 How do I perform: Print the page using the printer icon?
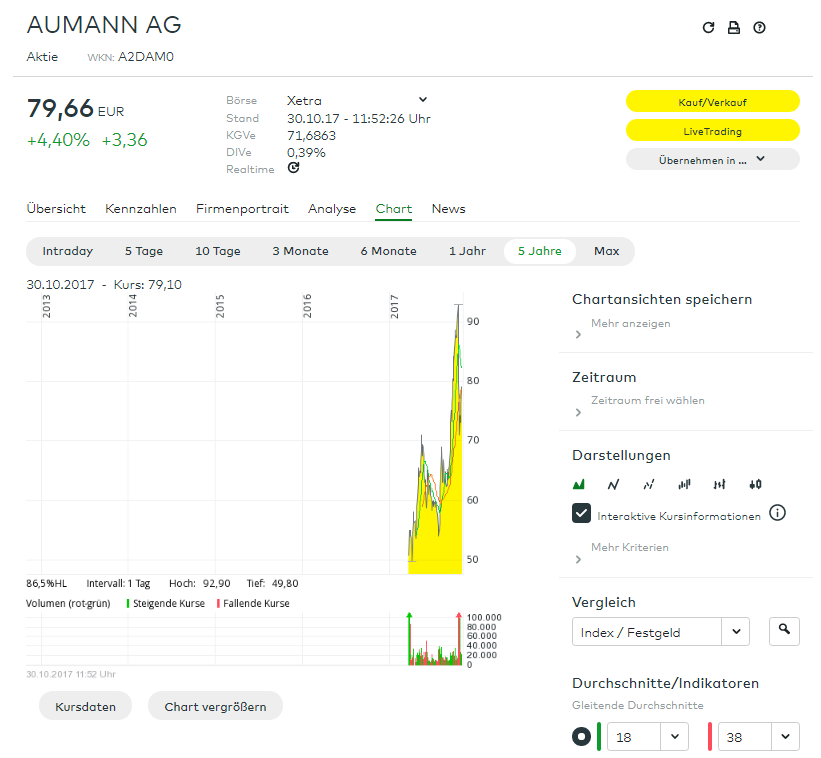(734, 28)
